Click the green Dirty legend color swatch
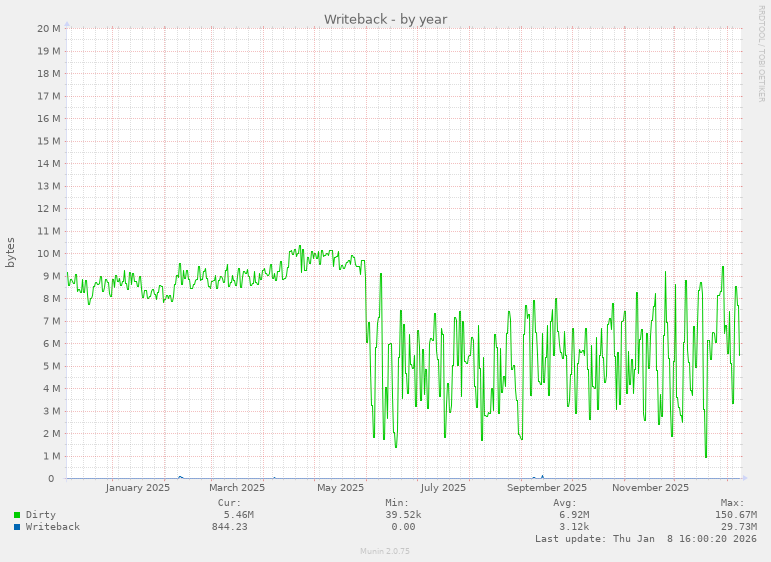This screenshot has height=562, width=771. tap(17, 515)
